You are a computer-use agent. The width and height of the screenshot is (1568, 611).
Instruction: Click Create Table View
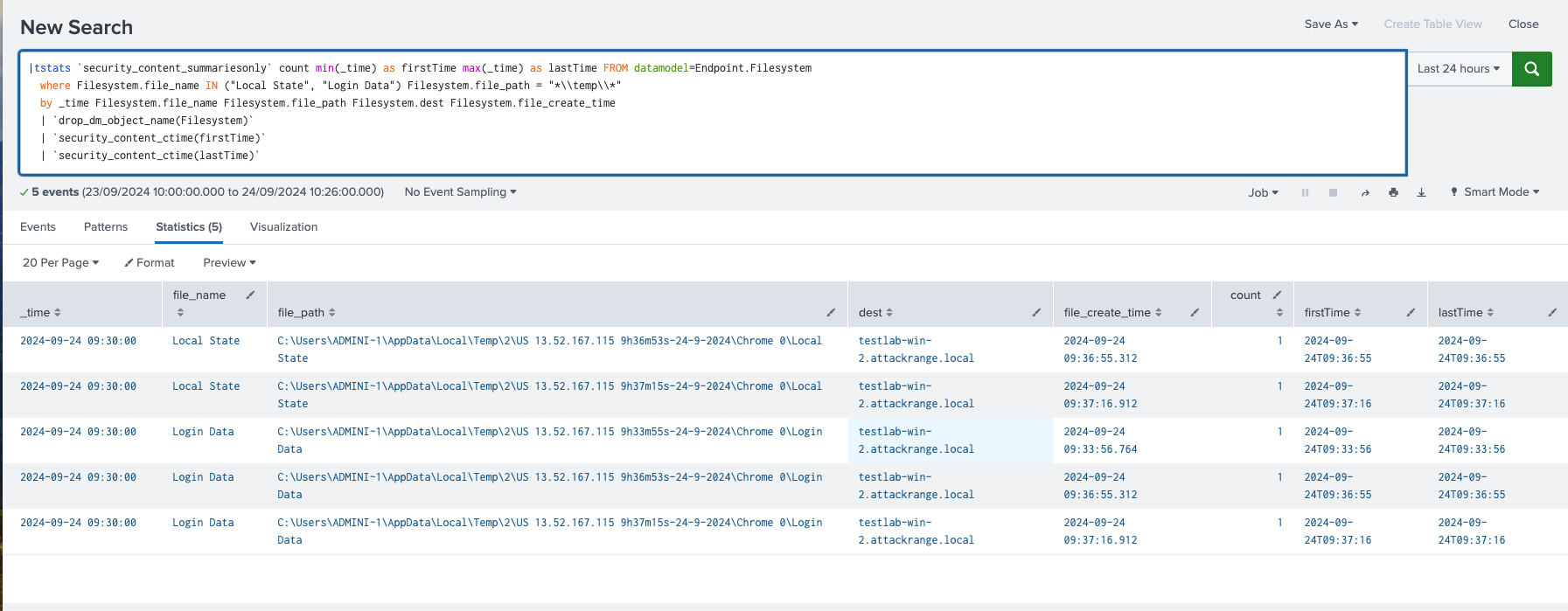pyautogui.click(x=1432, y=24)
